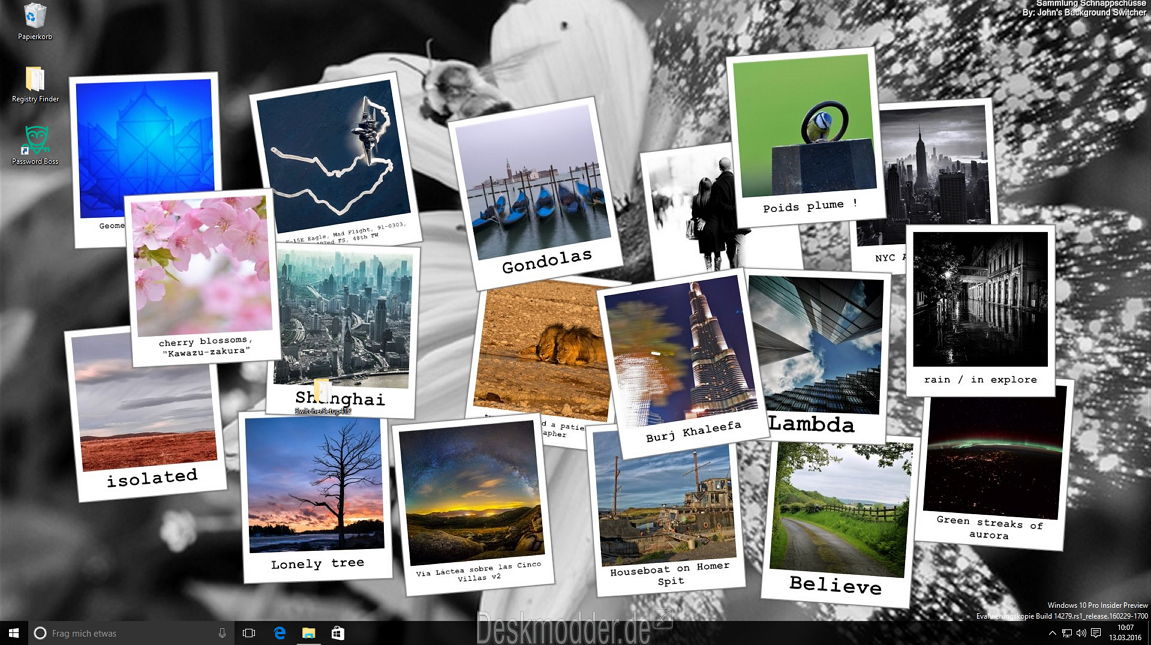1151x645 pixels.
Task: Open the Windows Store taskbar icon
Action: (338, 633)
